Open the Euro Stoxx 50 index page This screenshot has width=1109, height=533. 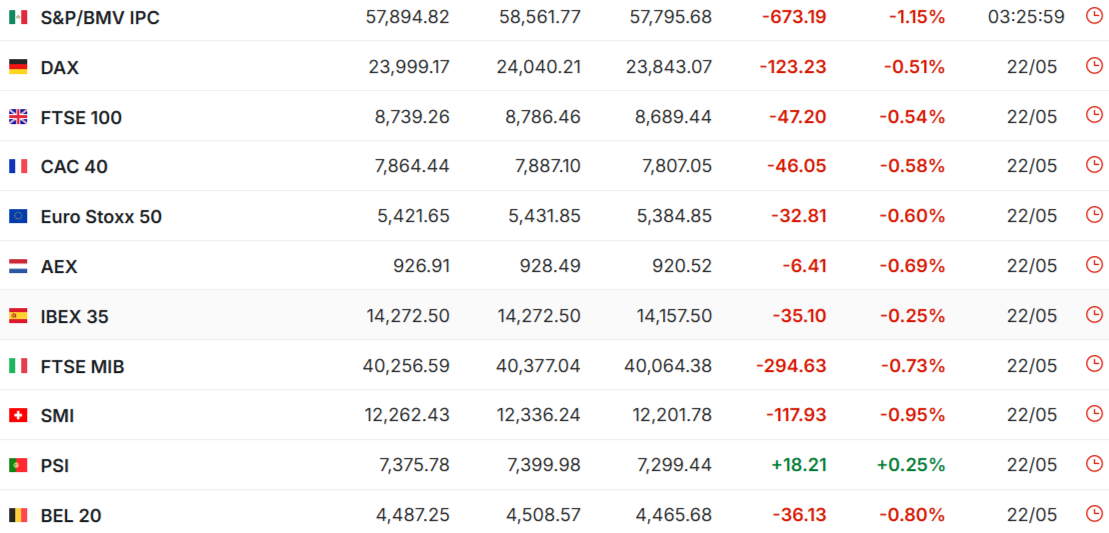pos(101,217)
